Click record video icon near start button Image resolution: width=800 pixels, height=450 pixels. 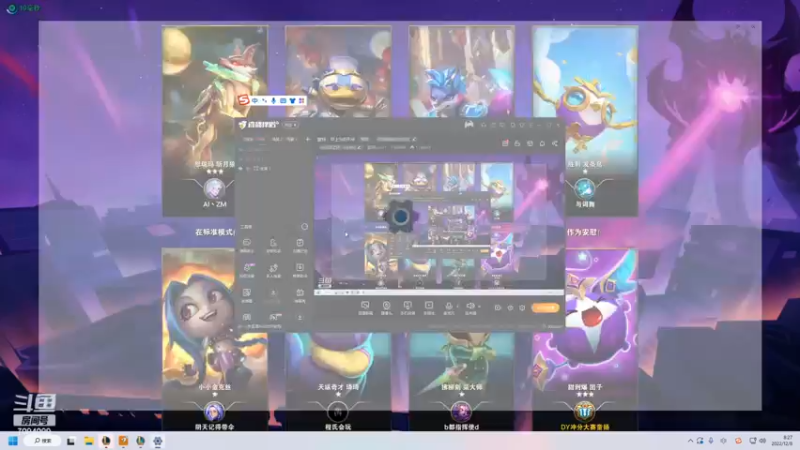[498, 308]
